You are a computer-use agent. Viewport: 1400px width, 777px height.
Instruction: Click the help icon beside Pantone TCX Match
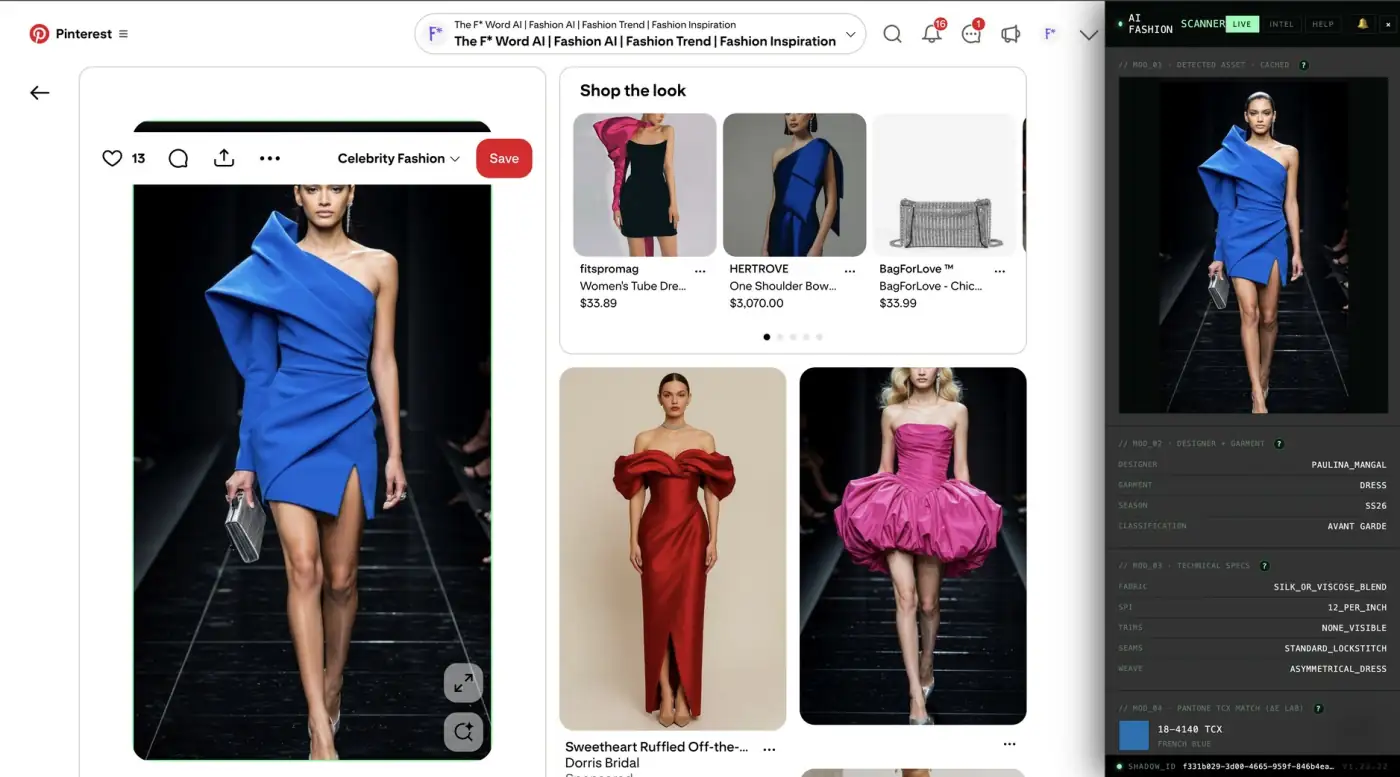pyautogui.click(x=1318, y=708)
